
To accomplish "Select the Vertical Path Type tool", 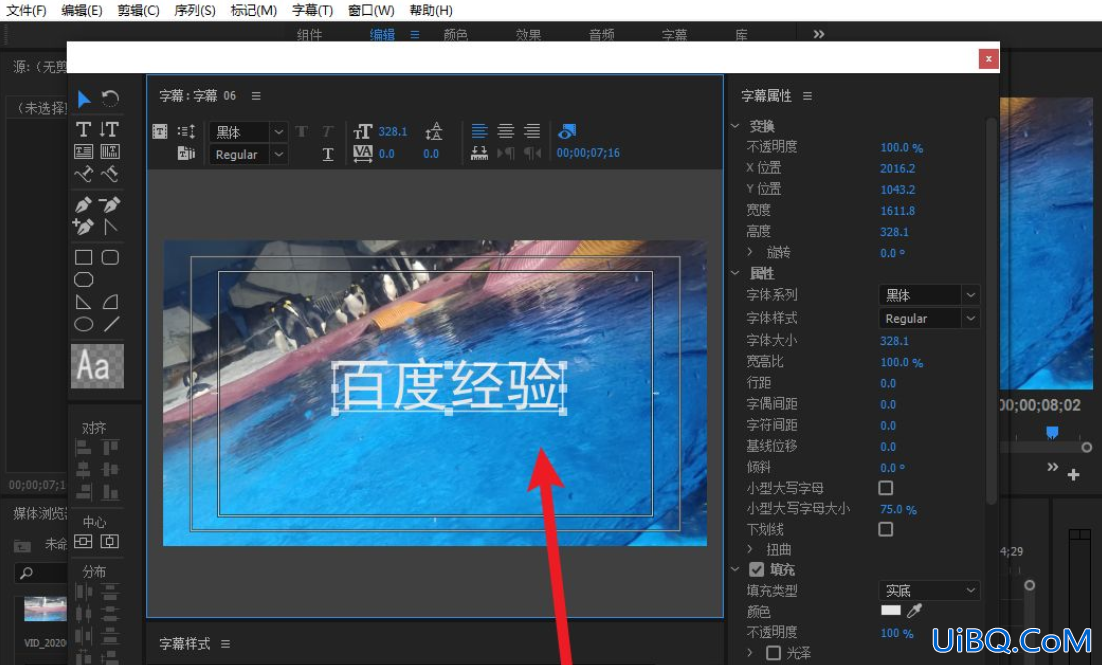I will coord(110,174).
